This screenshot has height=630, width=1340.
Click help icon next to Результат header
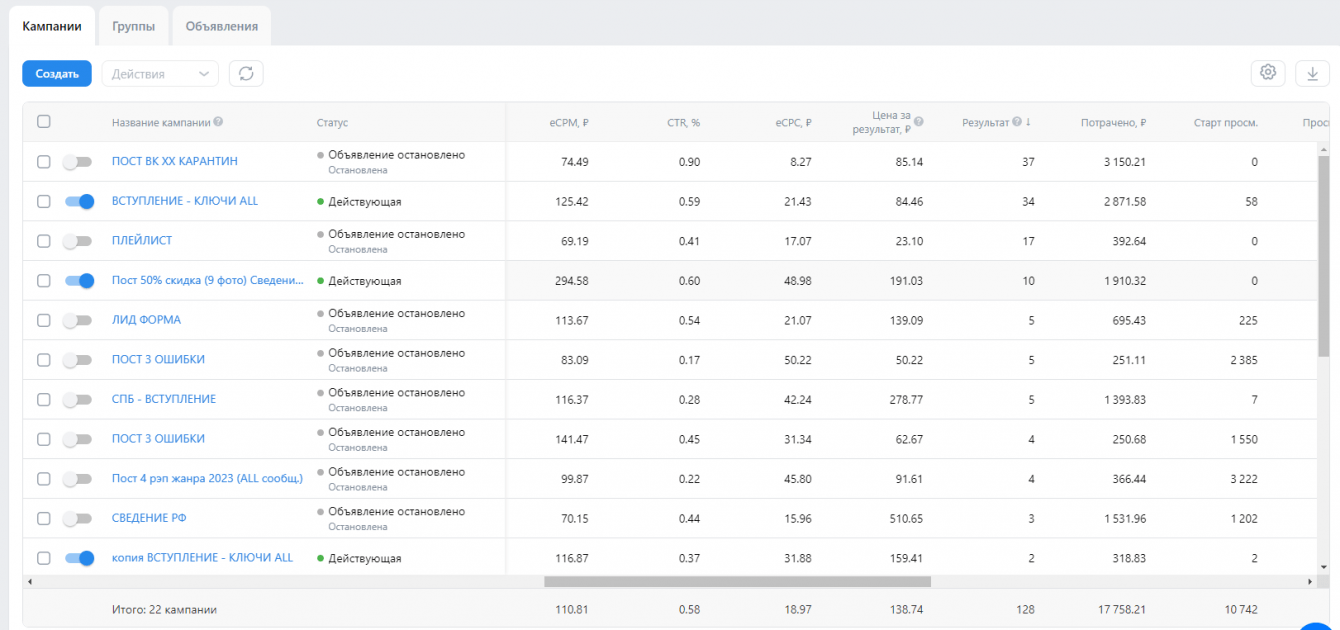[x=1016, y=122]
